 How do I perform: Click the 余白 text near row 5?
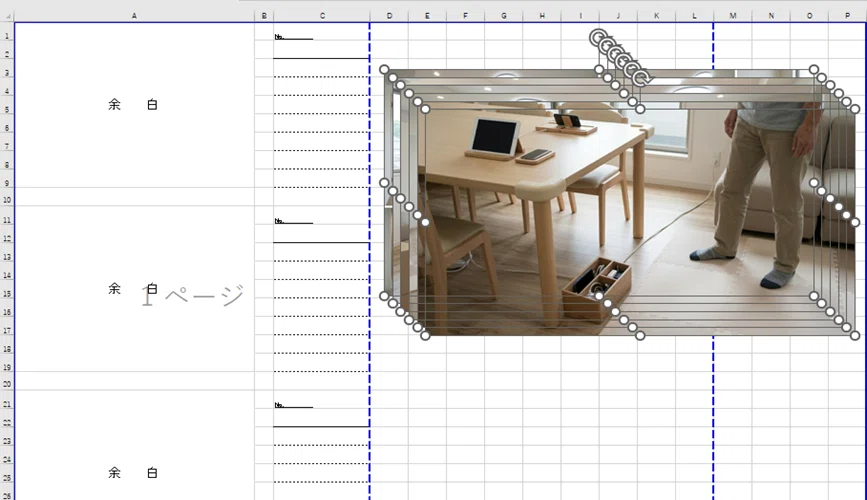(x=133, y=105)
